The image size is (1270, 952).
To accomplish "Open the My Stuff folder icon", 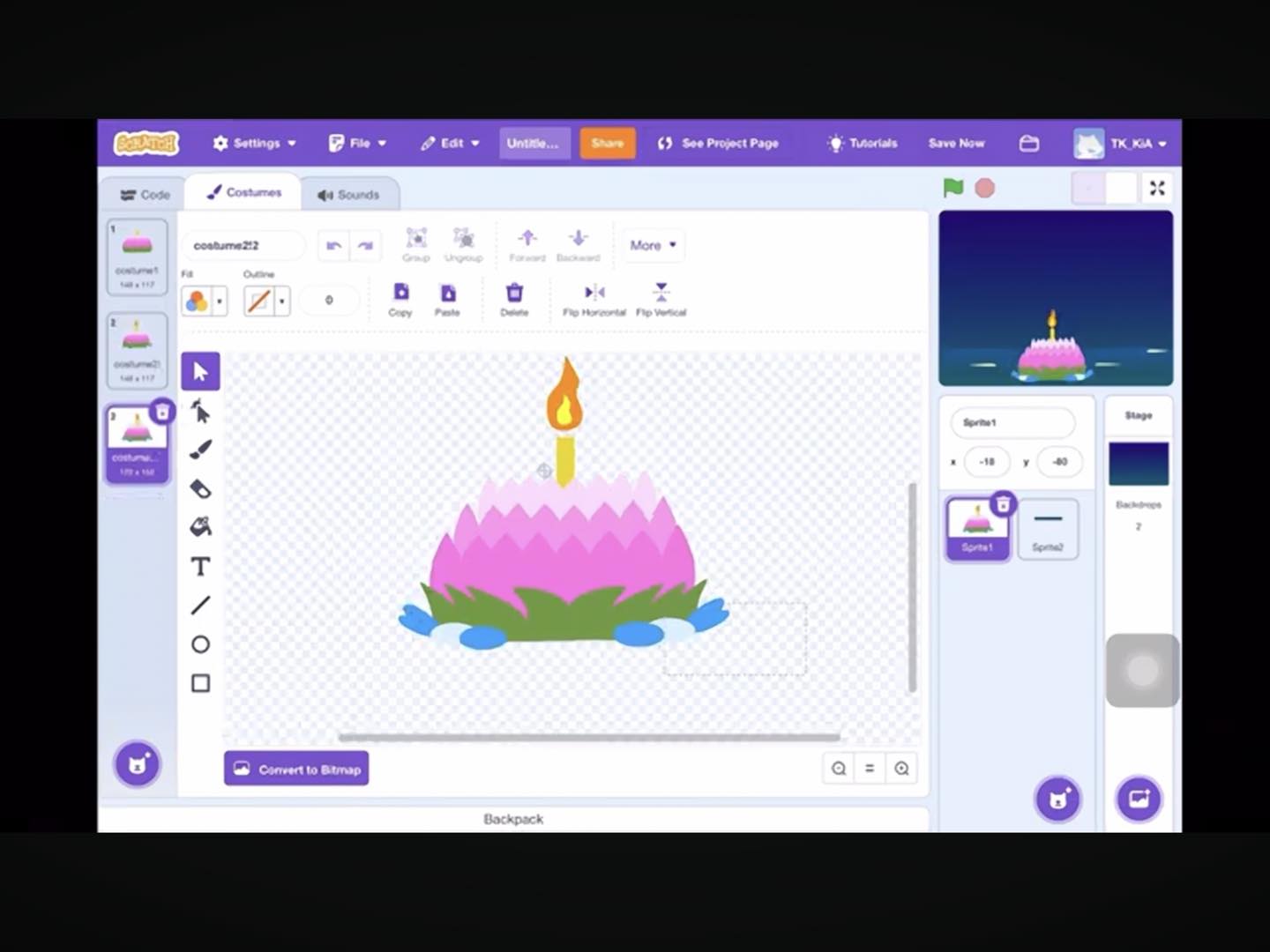I will pos(1029,143).
